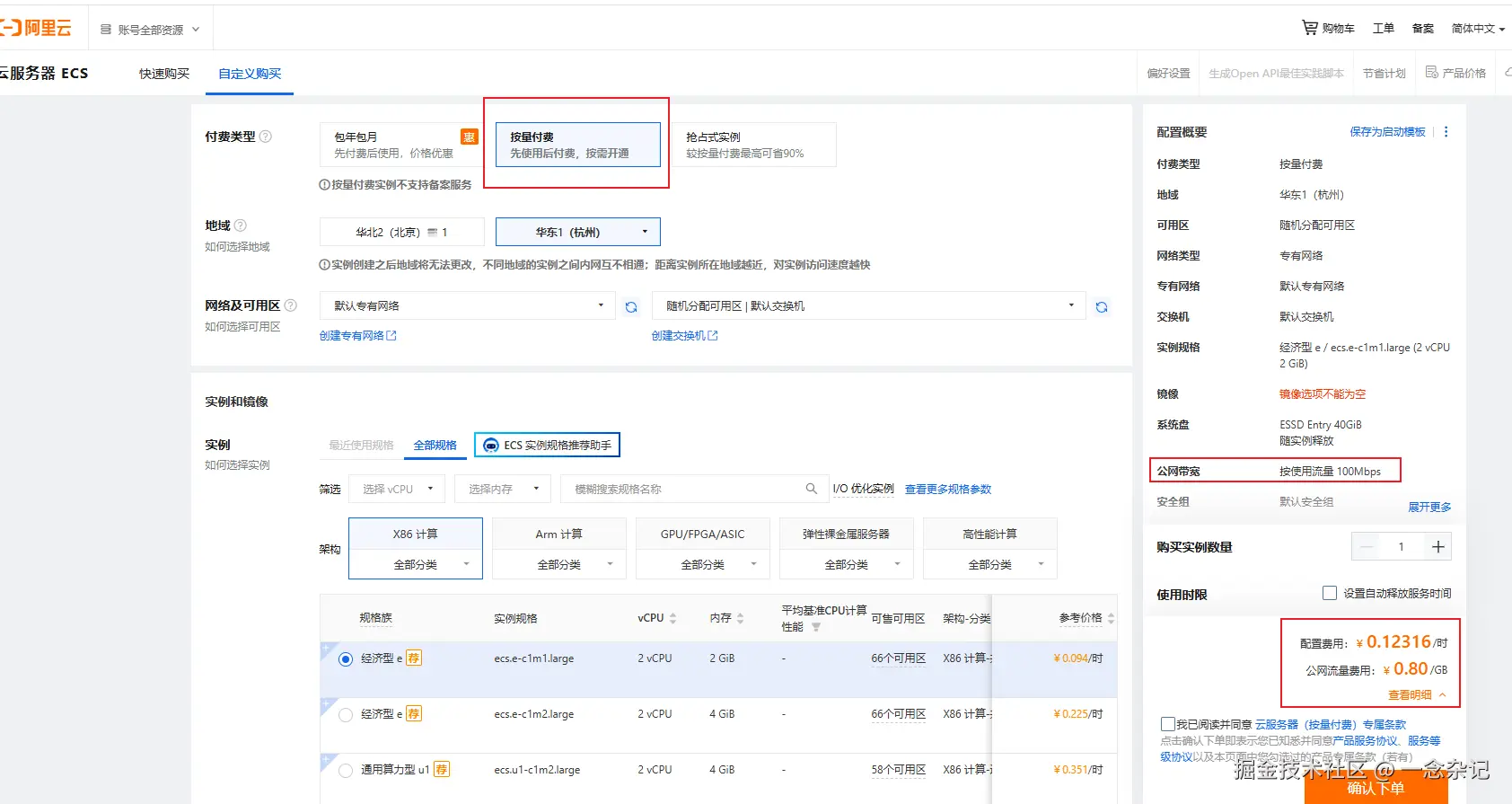Image resolution: width=1512 pixels, height=804 pixels.
Task: Open the 默认专有网络 dropdown
Action: [468, 306]
